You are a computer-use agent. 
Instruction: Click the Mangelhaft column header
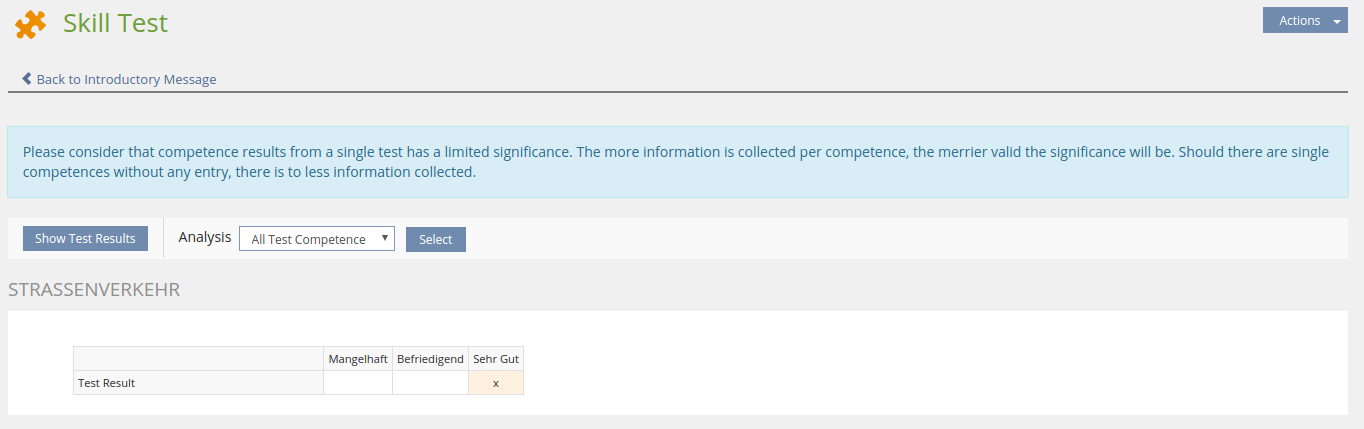[358, 359]
